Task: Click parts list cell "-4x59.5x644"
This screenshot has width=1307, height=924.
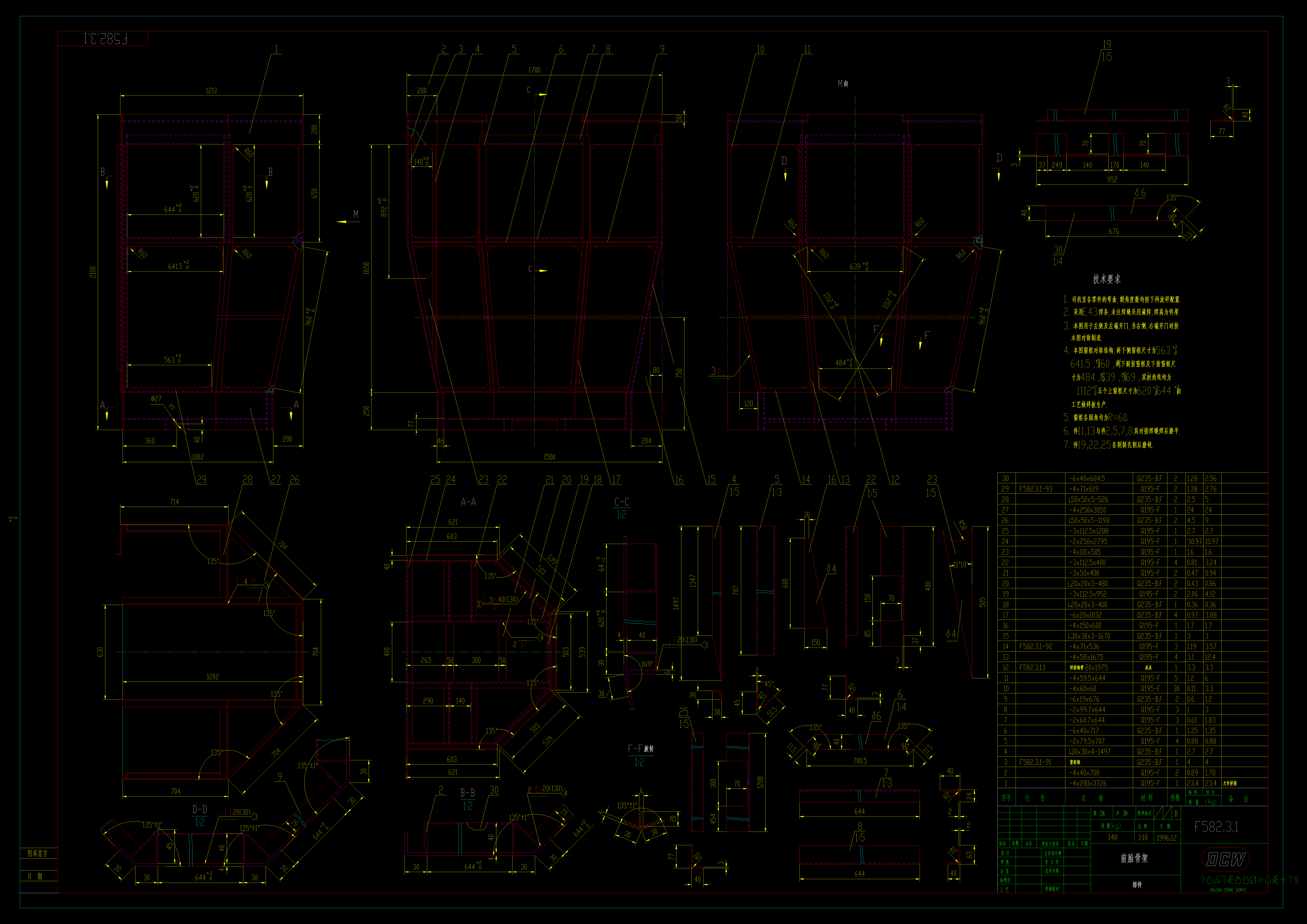Action: (x=1087, y=678)
